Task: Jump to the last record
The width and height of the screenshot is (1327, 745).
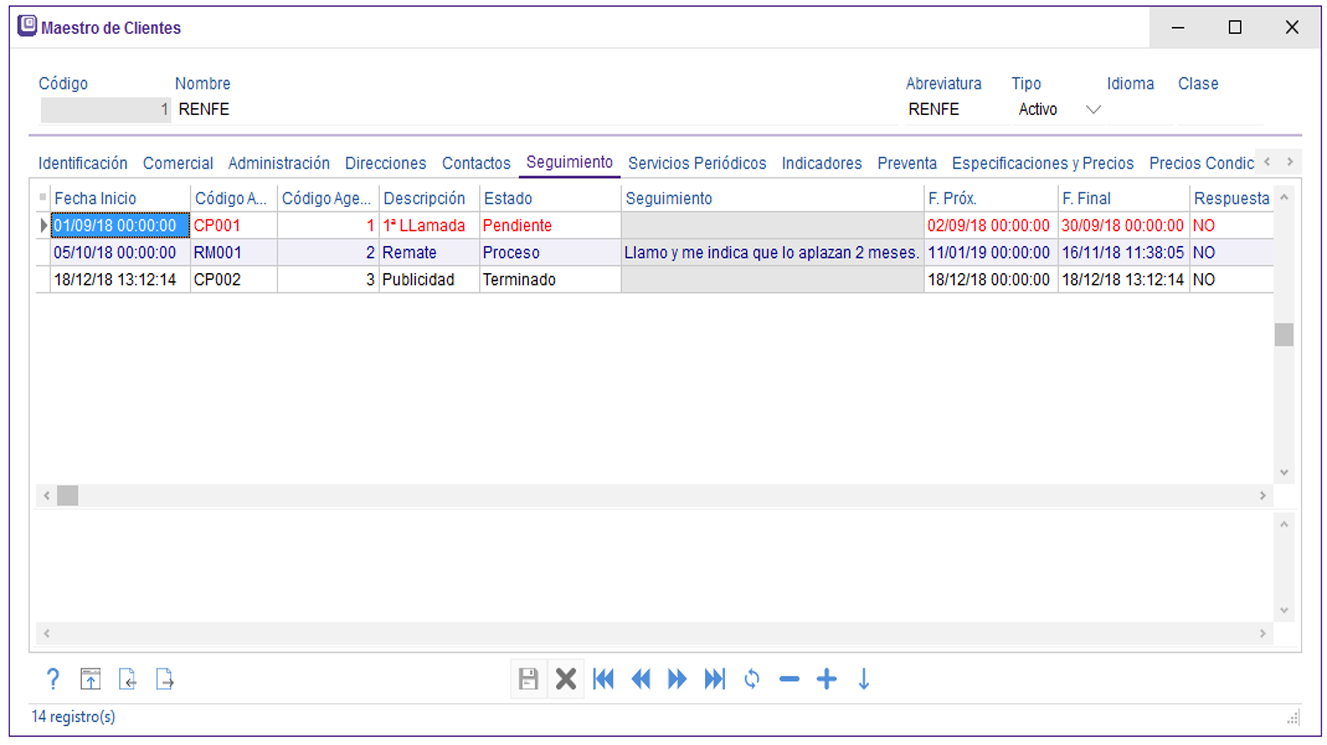Action: (x=714, y=679)
